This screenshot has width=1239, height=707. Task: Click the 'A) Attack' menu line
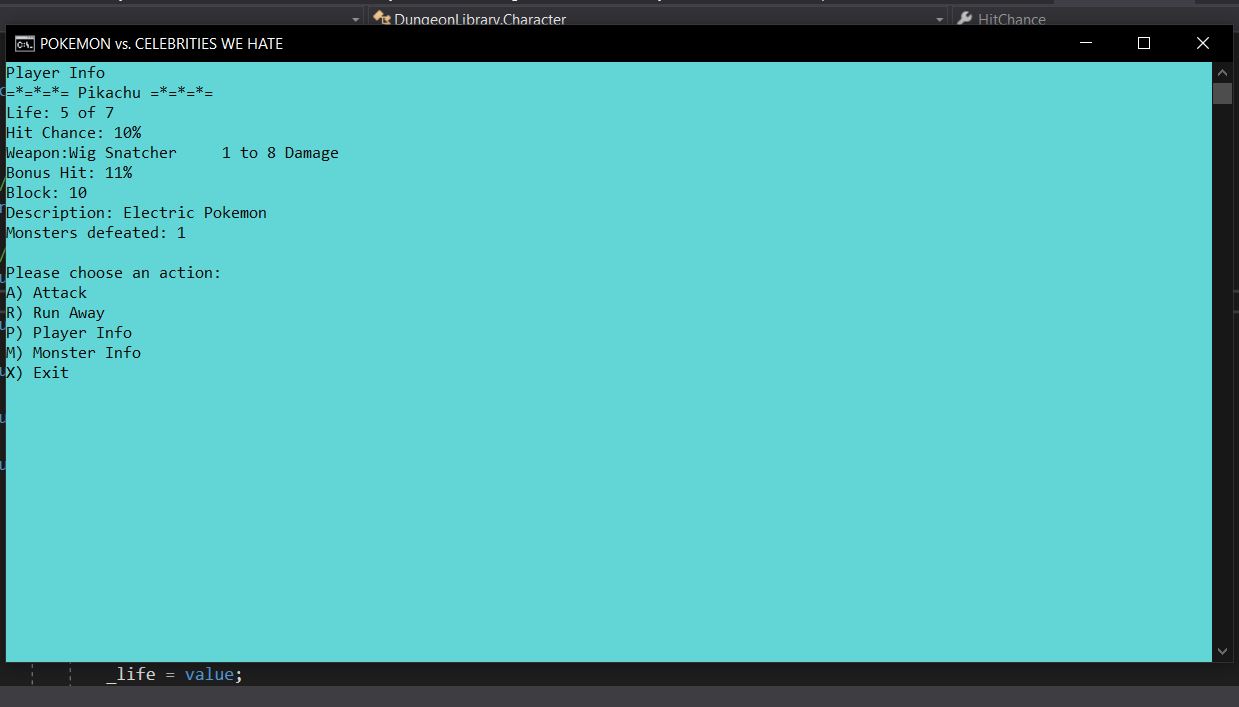coord(47,293)
